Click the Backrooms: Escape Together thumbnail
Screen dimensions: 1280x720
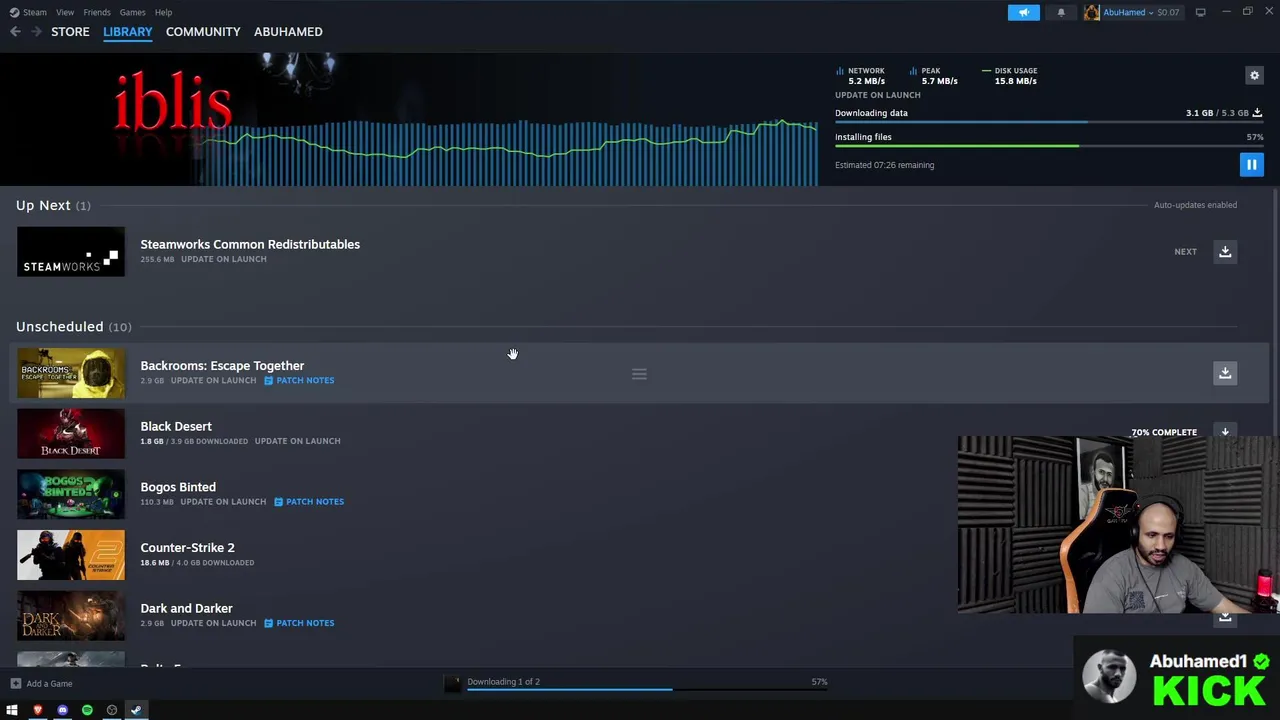tap(71, 373)
